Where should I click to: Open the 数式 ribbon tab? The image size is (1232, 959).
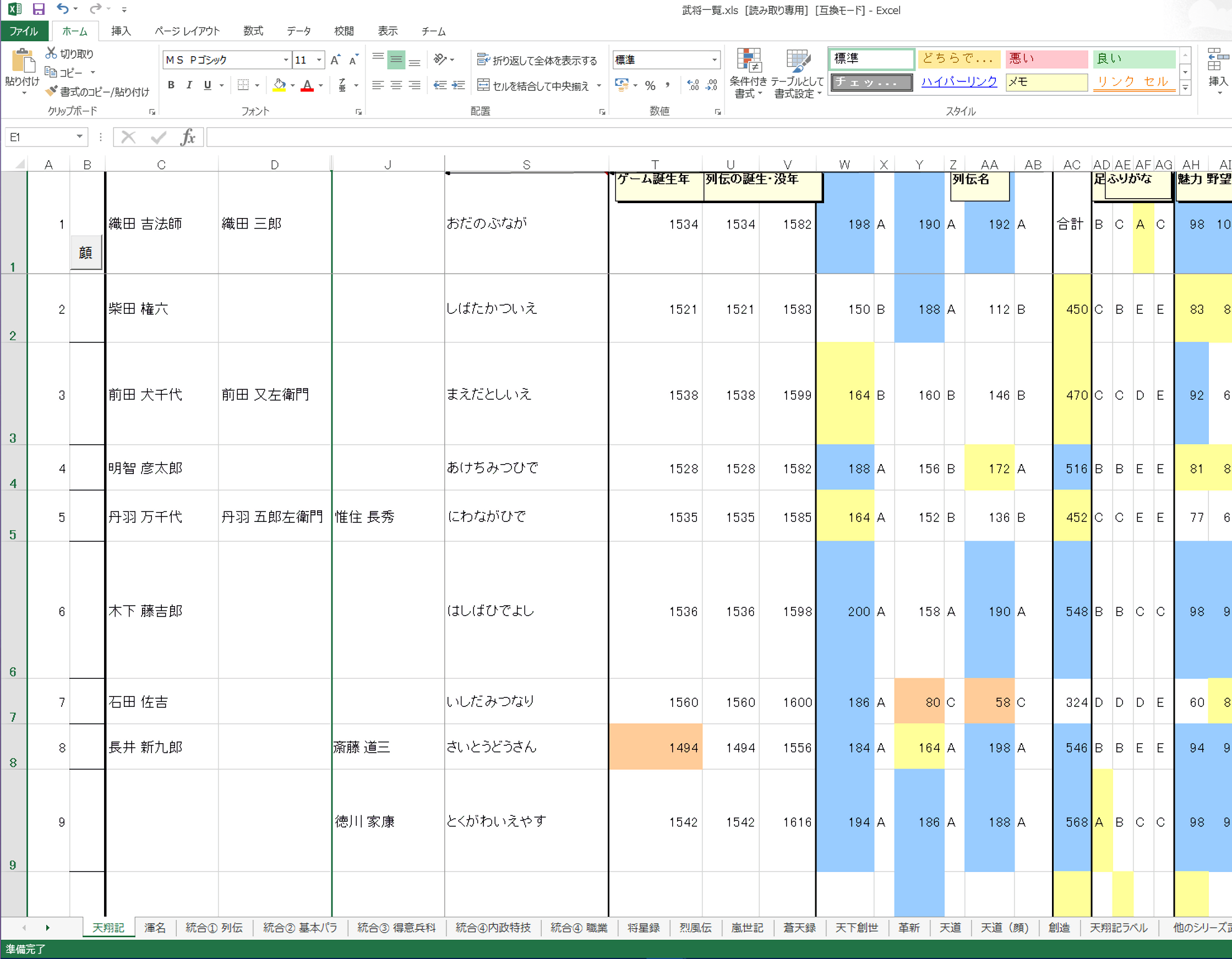tap(253, 31)
